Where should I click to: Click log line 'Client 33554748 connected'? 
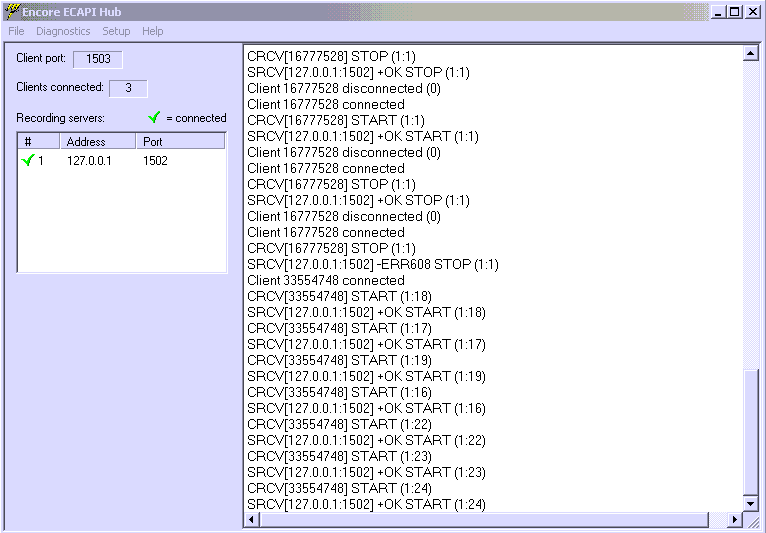(x=326, y=280)
